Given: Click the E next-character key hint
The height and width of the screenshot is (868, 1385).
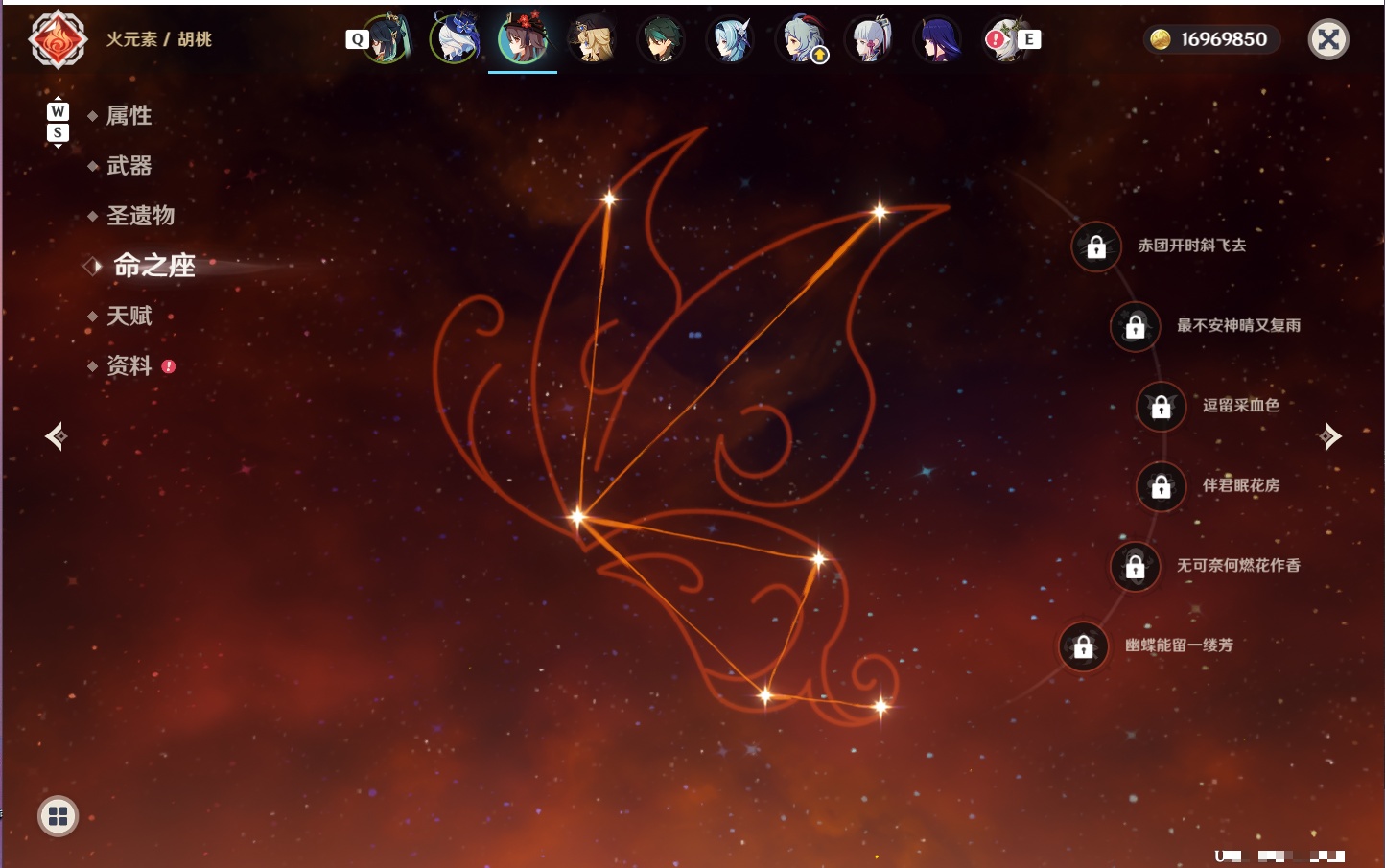Looking at the screenshot, I should pos(1029,39).
